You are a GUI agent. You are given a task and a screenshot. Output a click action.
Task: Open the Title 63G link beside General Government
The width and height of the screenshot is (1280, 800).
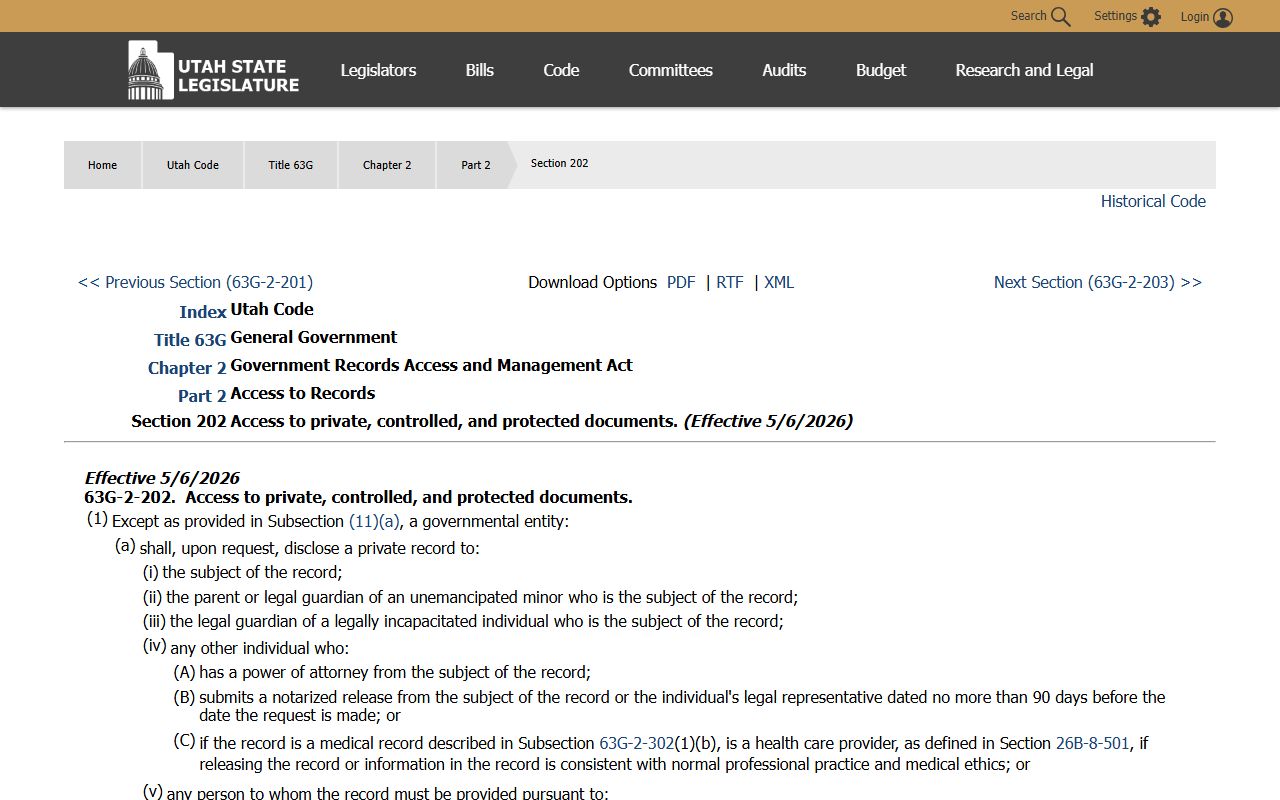[190, 340]
